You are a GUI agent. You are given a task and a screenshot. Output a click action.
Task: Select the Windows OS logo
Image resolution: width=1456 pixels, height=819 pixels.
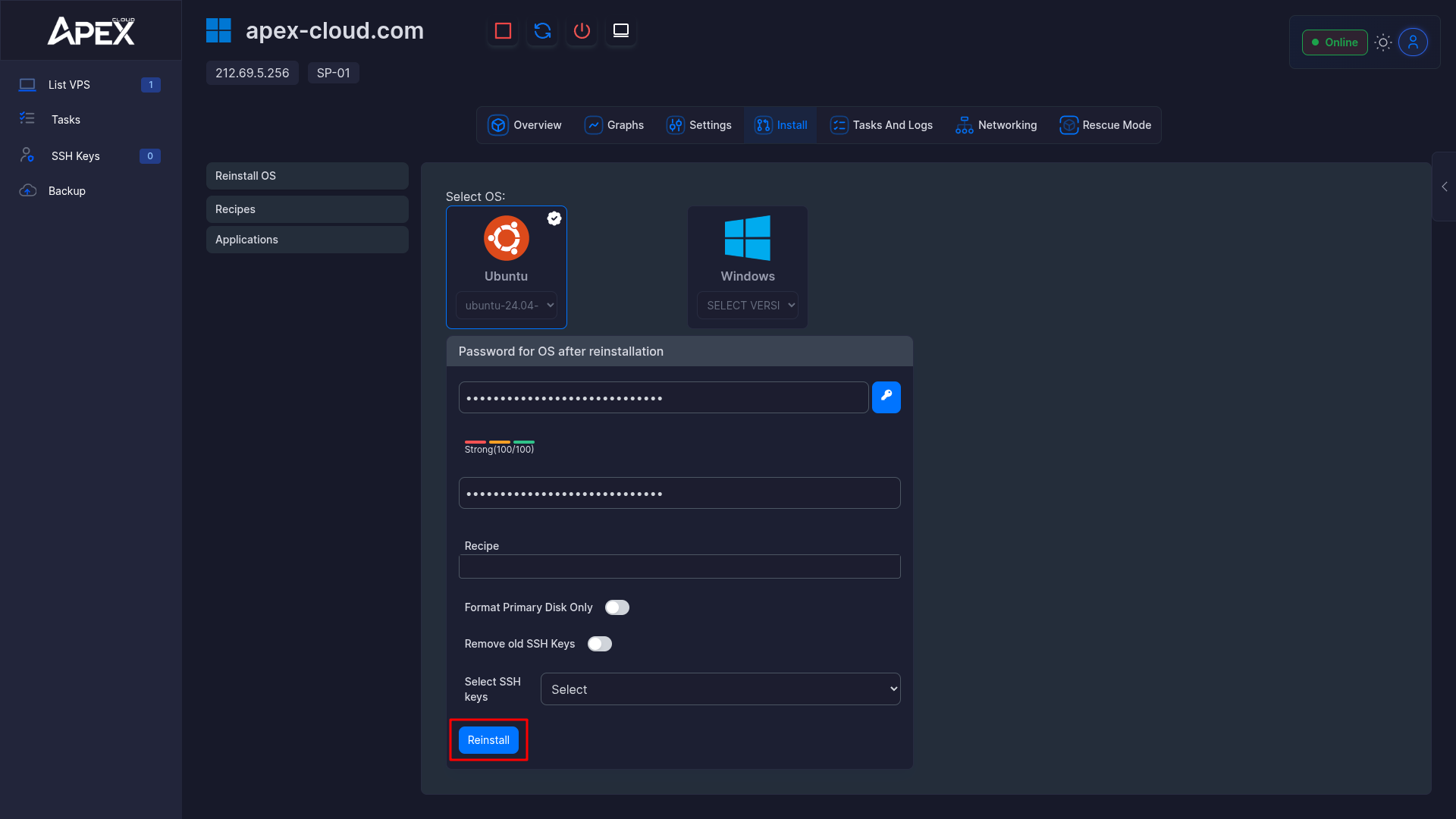pos(747,238)
